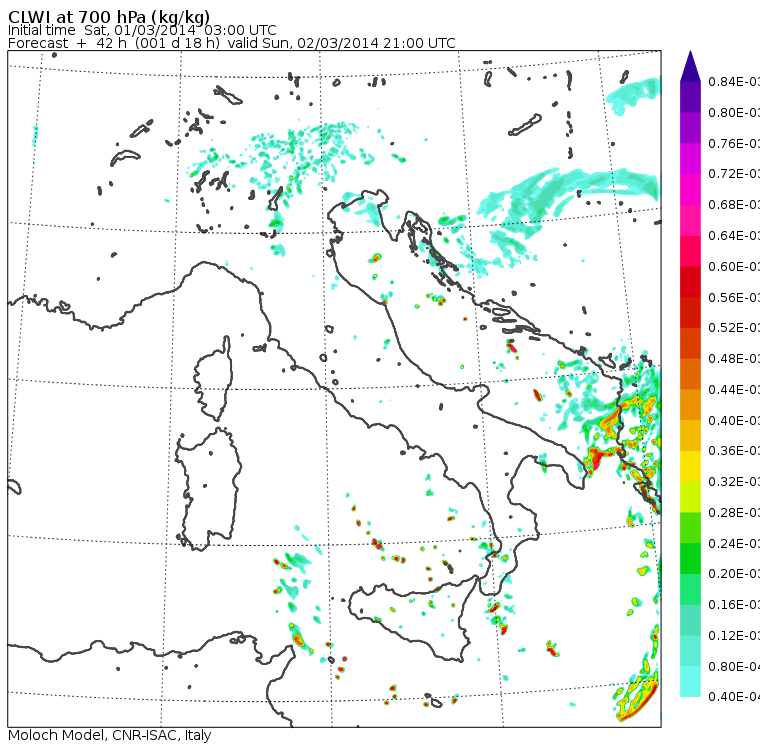Click the island of Sardinia on the map

(208, 490)
